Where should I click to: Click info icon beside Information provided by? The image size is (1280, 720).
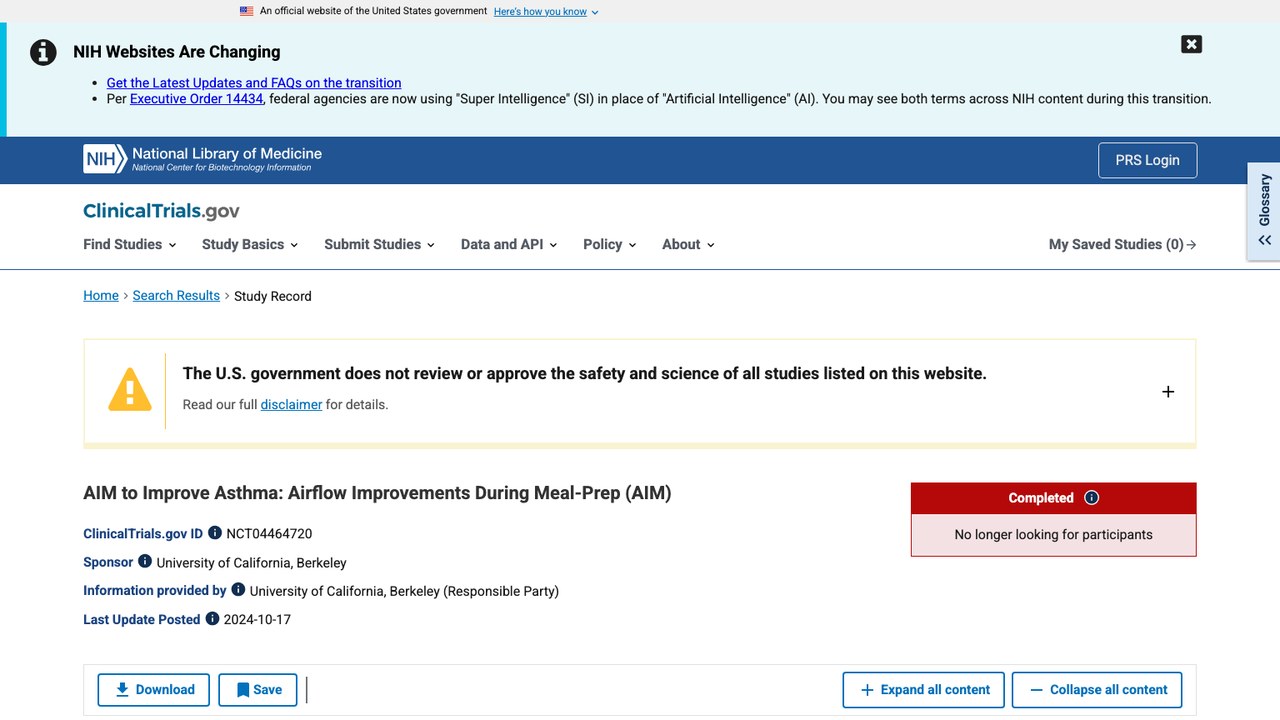pos(238,590)
